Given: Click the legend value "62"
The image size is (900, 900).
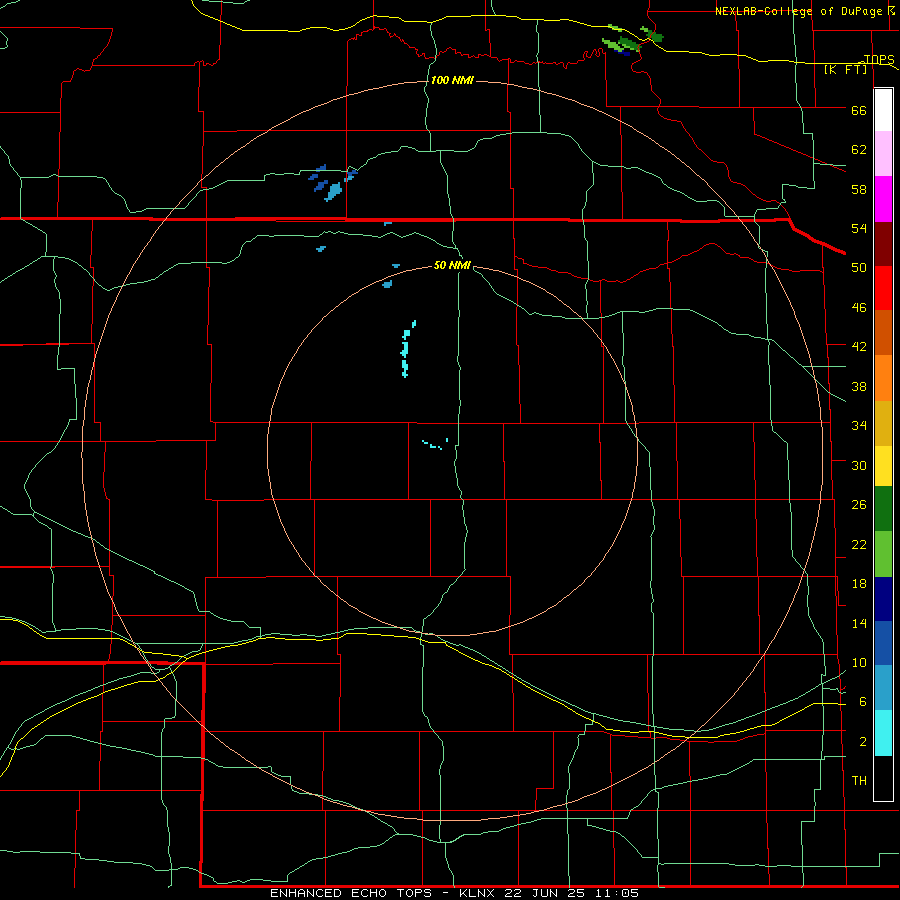Looking at the screenshot, I should tap(859, 150).
